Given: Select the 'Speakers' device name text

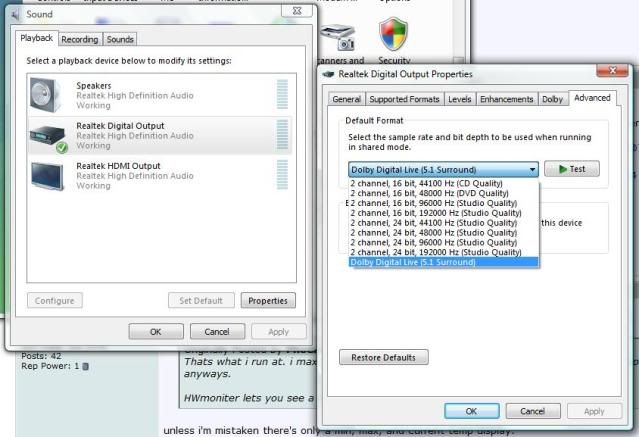Looking at the screenshot, I should click(x=94, y=86).
